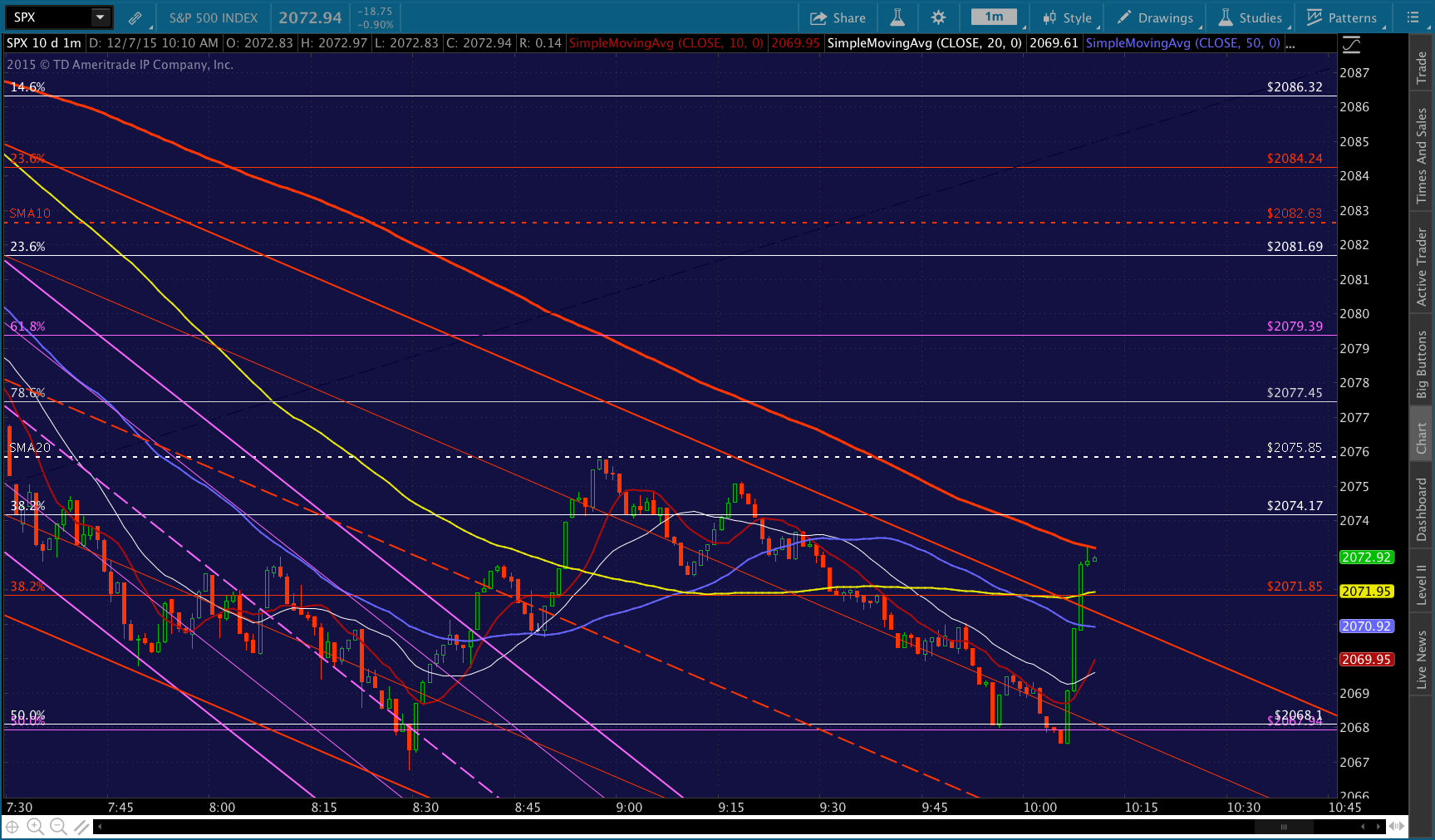This screenshot has height=840, width=1435.
Task: Open the 1m timeframe selector
Action: [994, 17]
